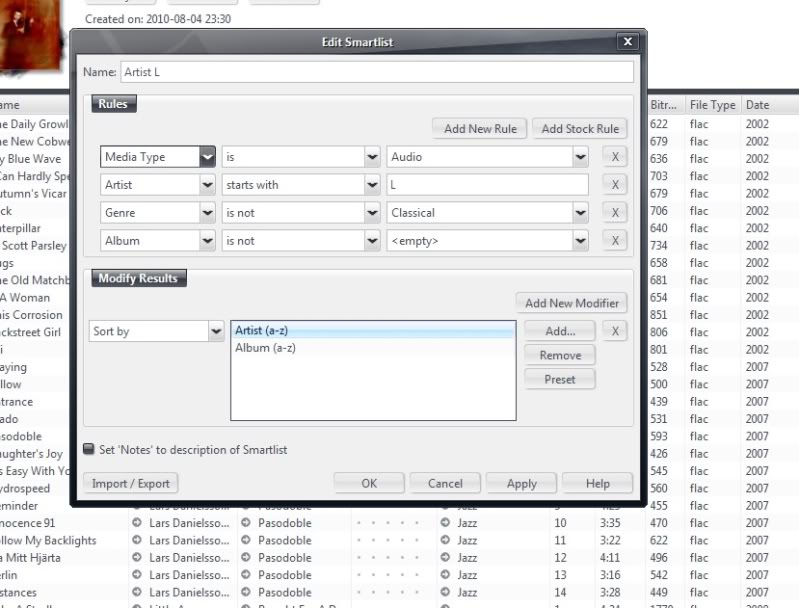Click the 4:11 duration cell
This screenshot has width=799, height=608.
tap(609, 558)
